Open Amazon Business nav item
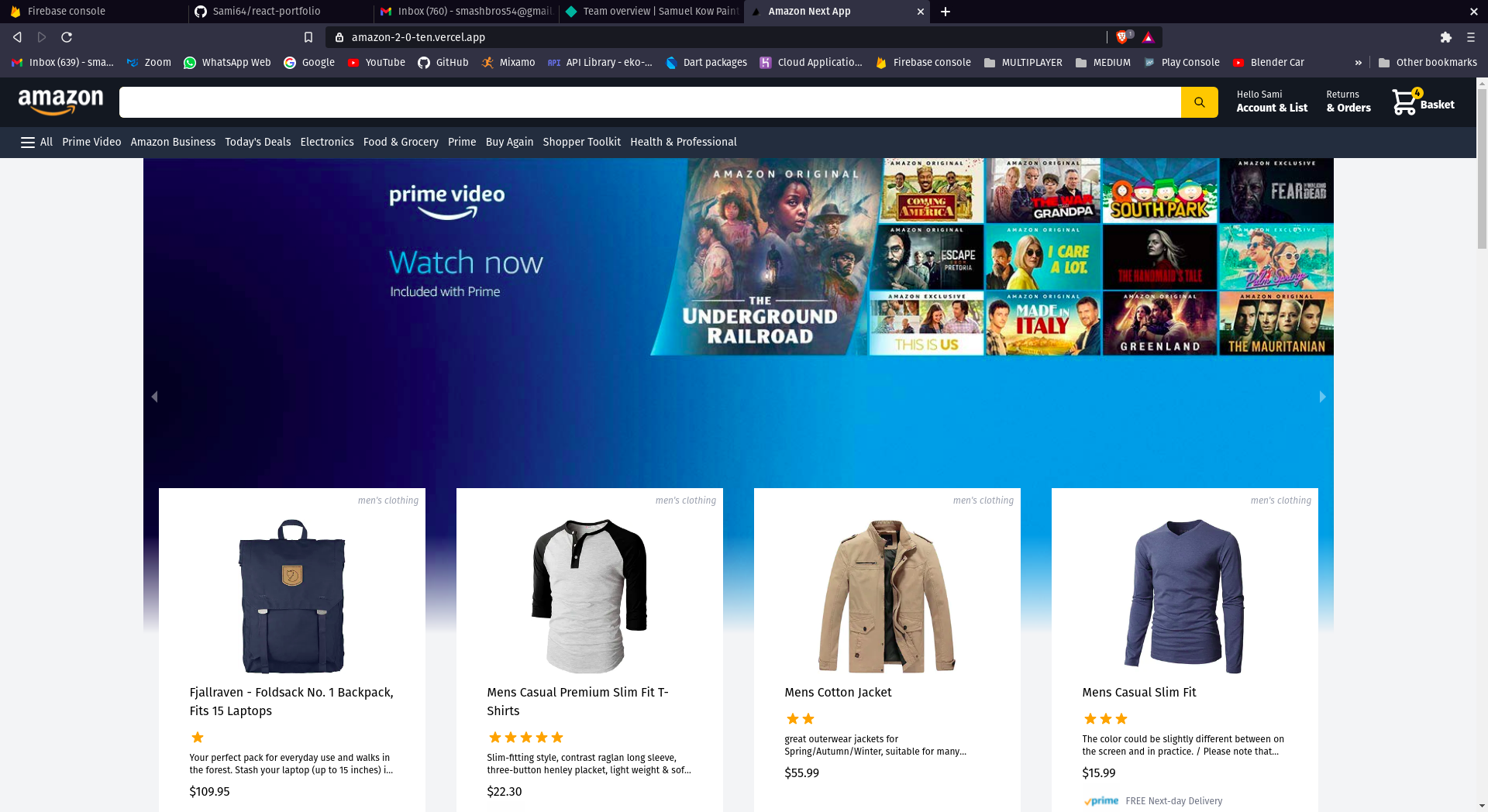Viewport: 1488px width, 812px height. (173, 142)
